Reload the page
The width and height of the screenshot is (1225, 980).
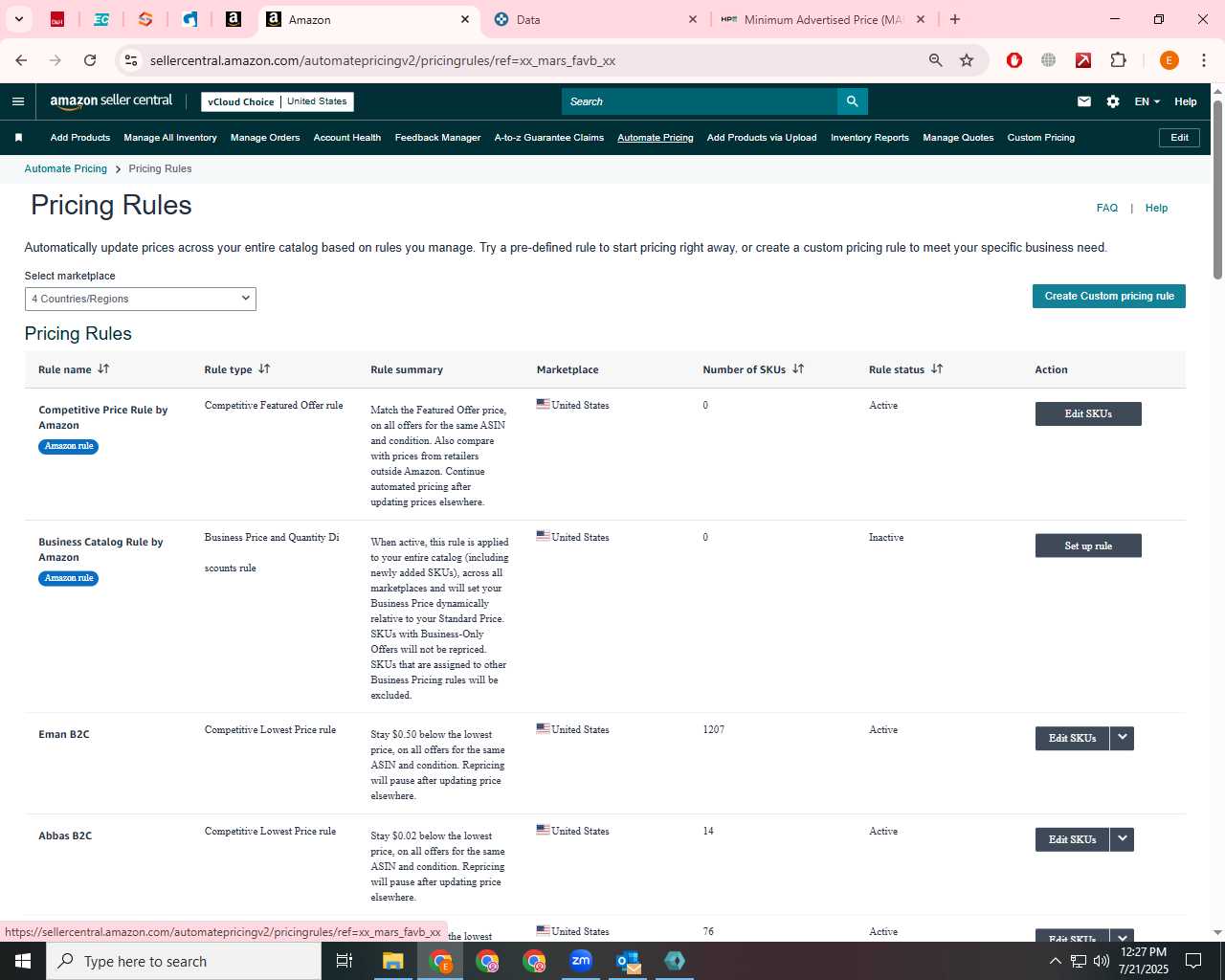(90, 60)
